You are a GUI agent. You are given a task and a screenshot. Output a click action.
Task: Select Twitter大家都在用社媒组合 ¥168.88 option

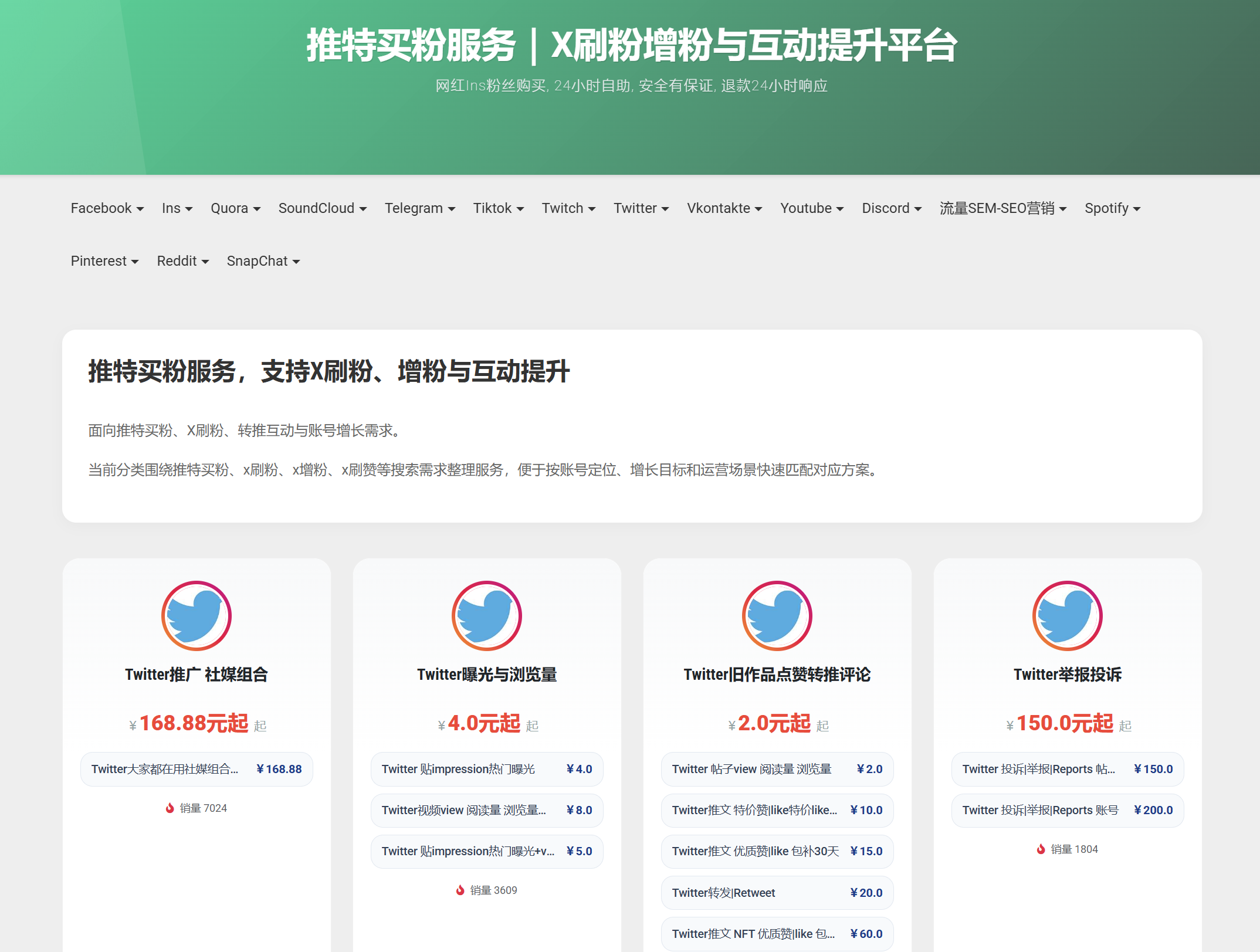[x=196, y=769]
